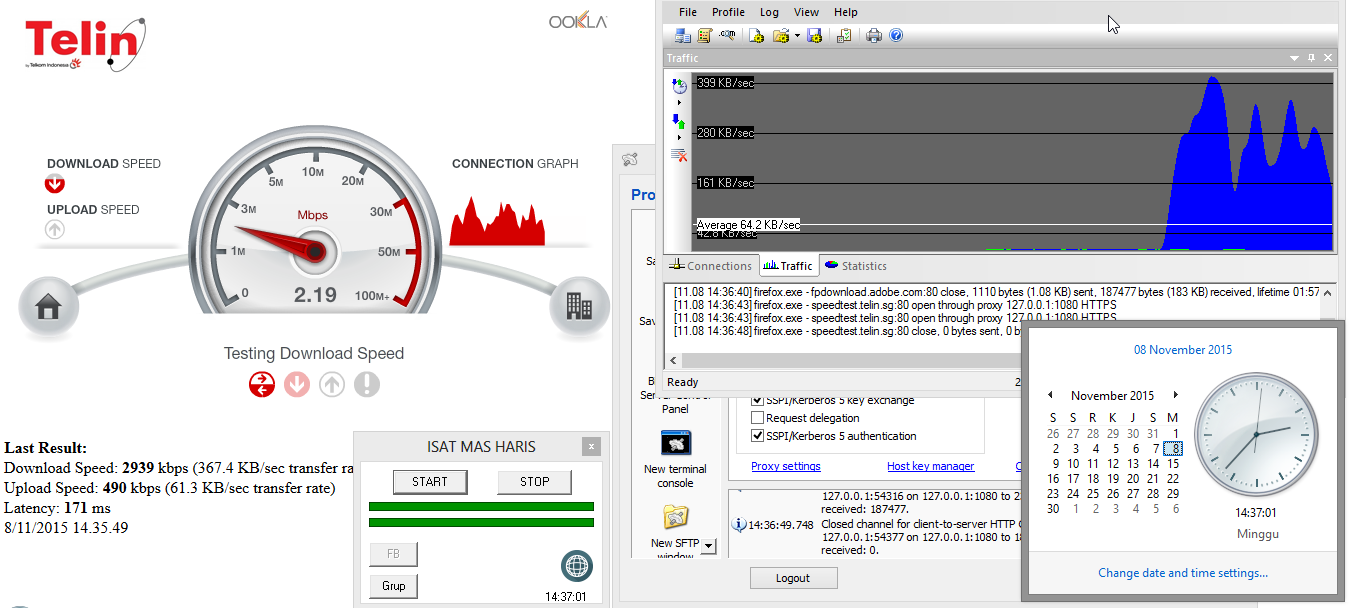Open the checklist options icon in toolbar

[x=844, y=35]
